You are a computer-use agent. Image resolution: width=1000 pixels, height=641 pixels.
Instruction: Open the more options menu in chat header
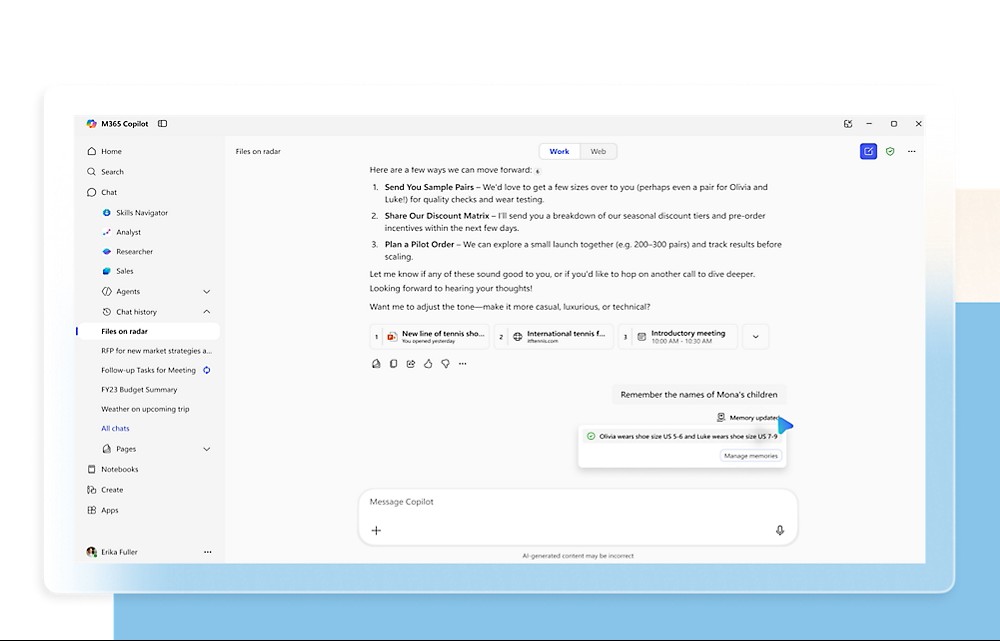coord(911,151)
